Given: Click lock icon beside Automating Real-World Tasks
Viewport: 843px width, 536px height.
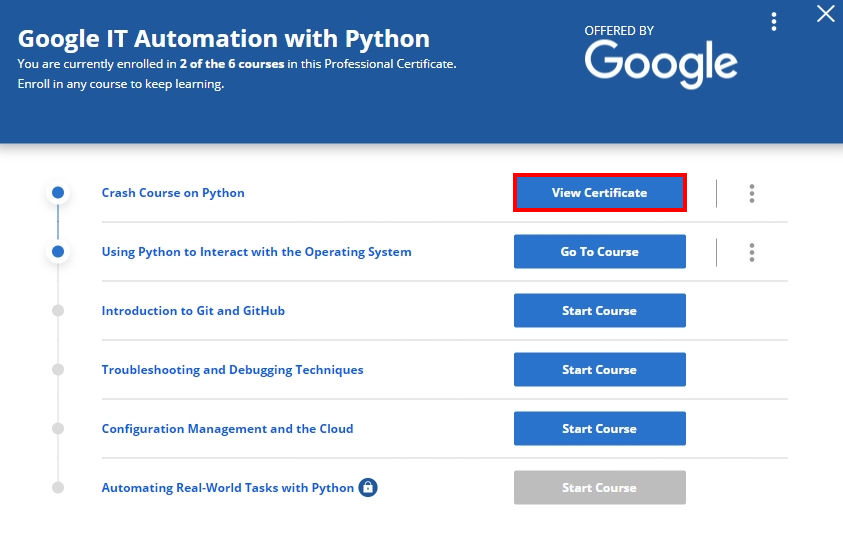Looking at the screenshot, I should pyautogui.click(x=368, y=488).
